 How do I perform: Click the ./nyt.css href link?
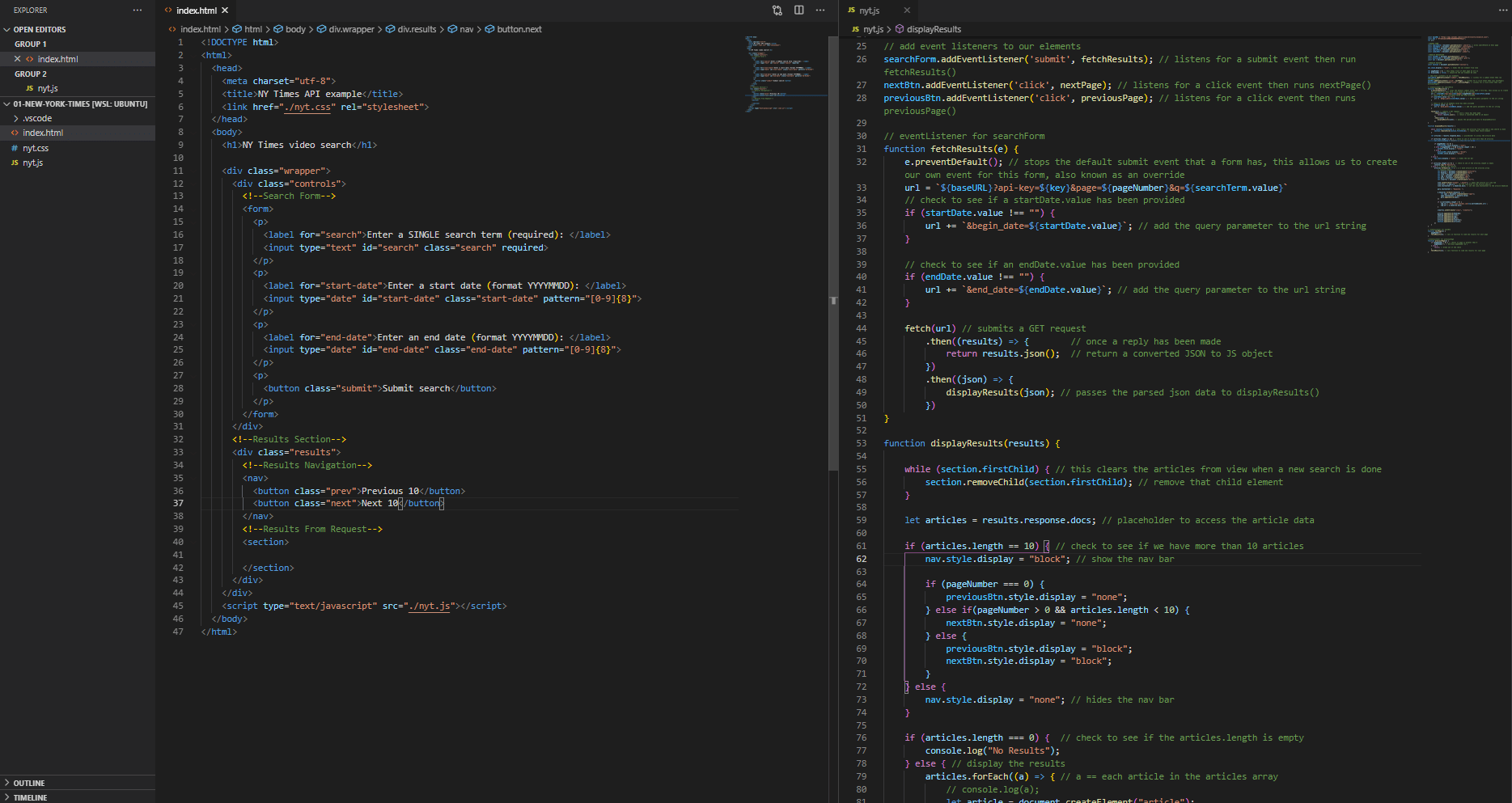pos(308,107)
